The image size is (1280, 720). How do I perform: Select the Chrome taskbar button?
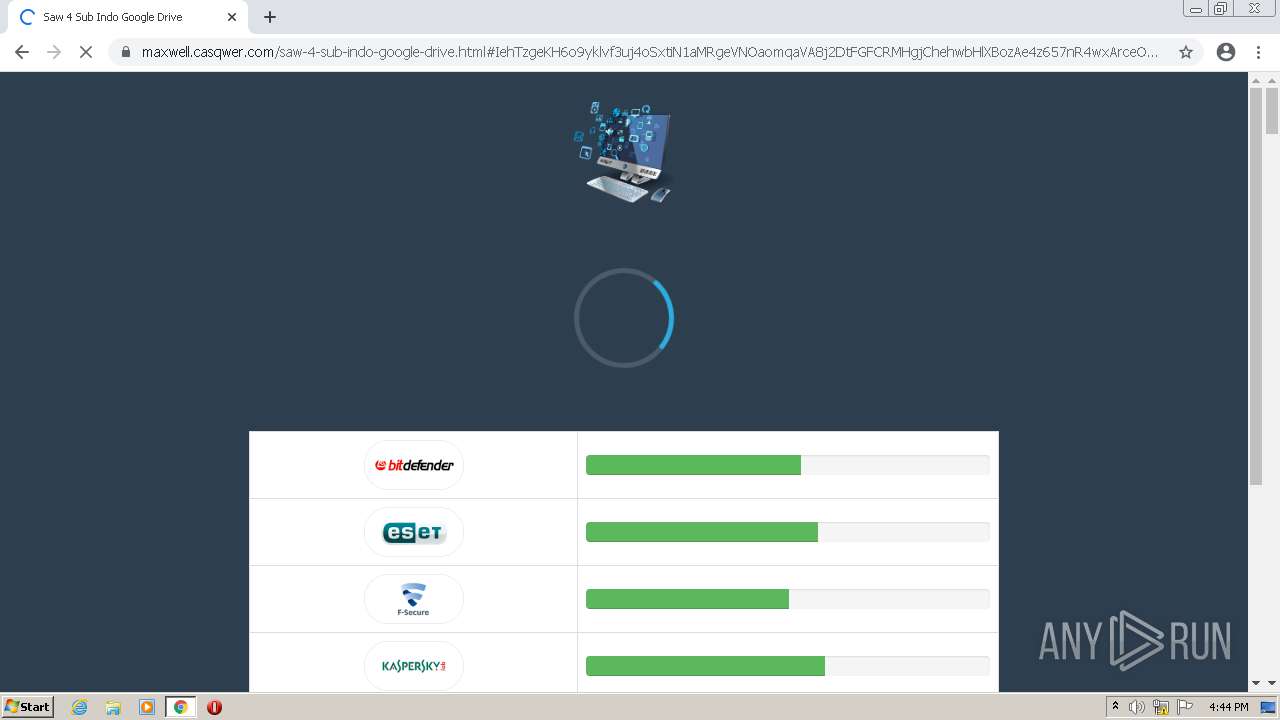181,707
